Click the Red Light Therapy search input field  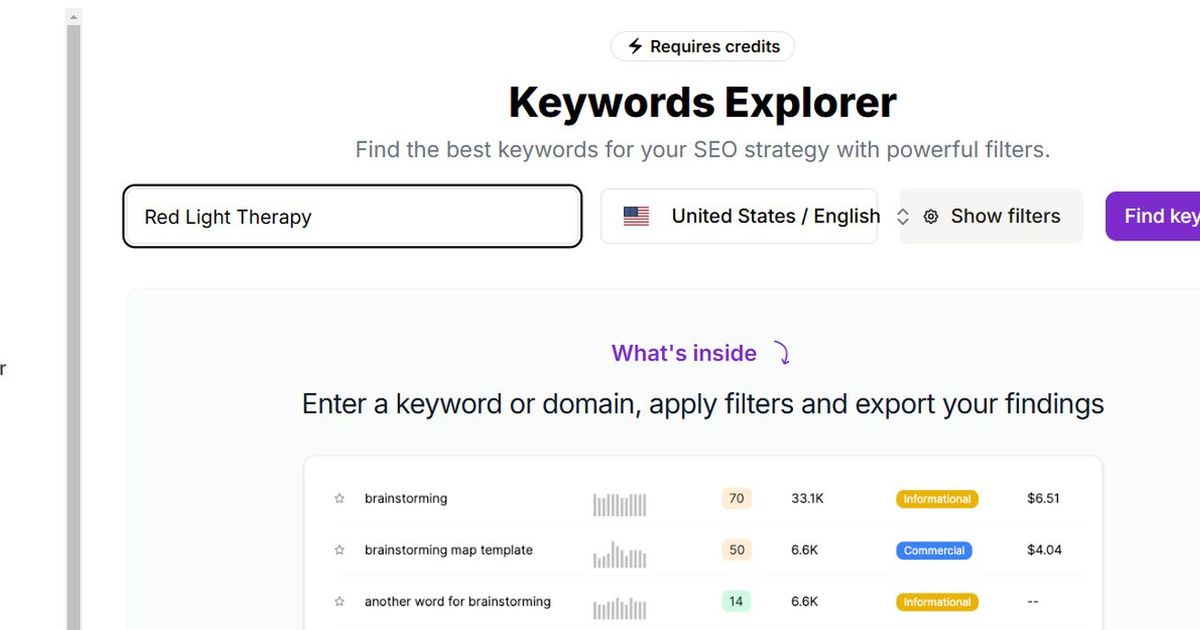pos(352,216)
